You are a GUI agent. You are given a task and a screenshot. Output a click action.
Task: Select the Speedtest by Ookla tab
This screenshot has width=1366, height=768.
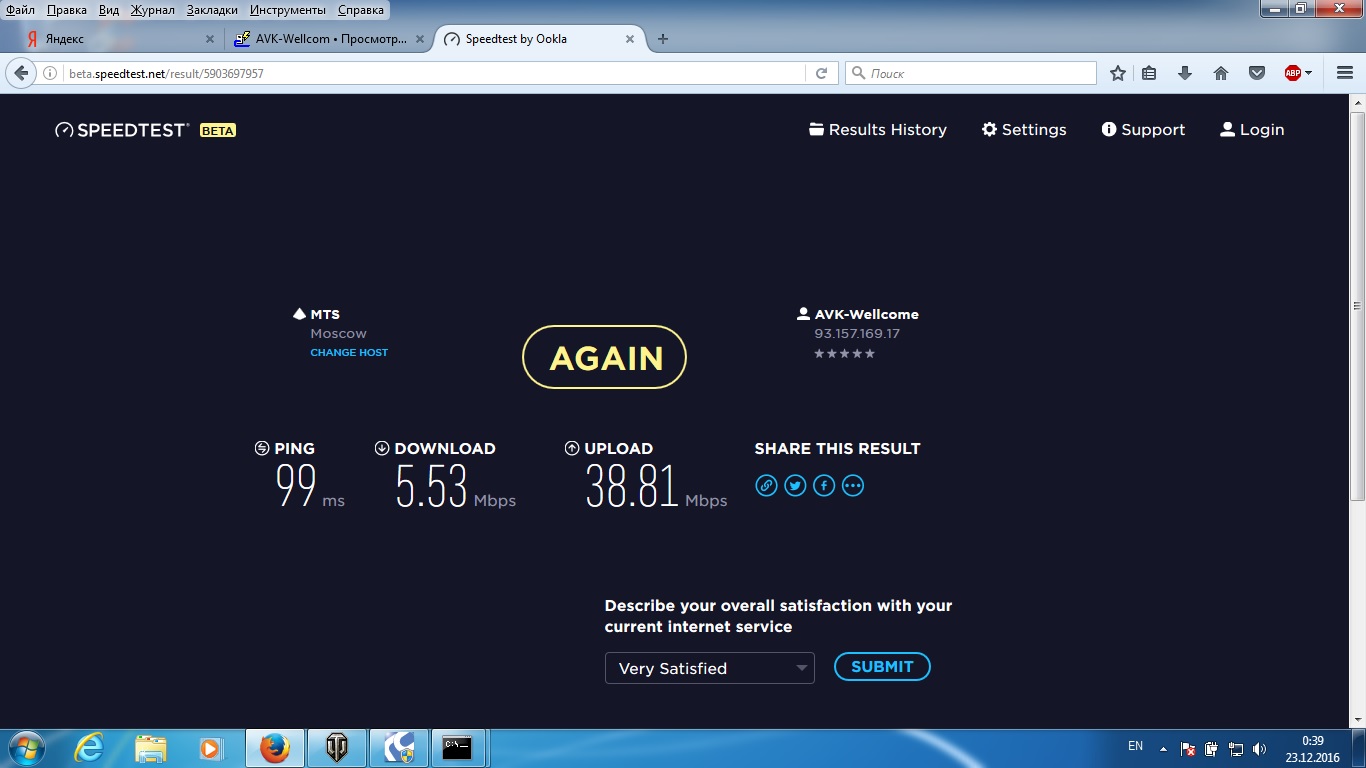pyautogui.click(x=538, y=39)
